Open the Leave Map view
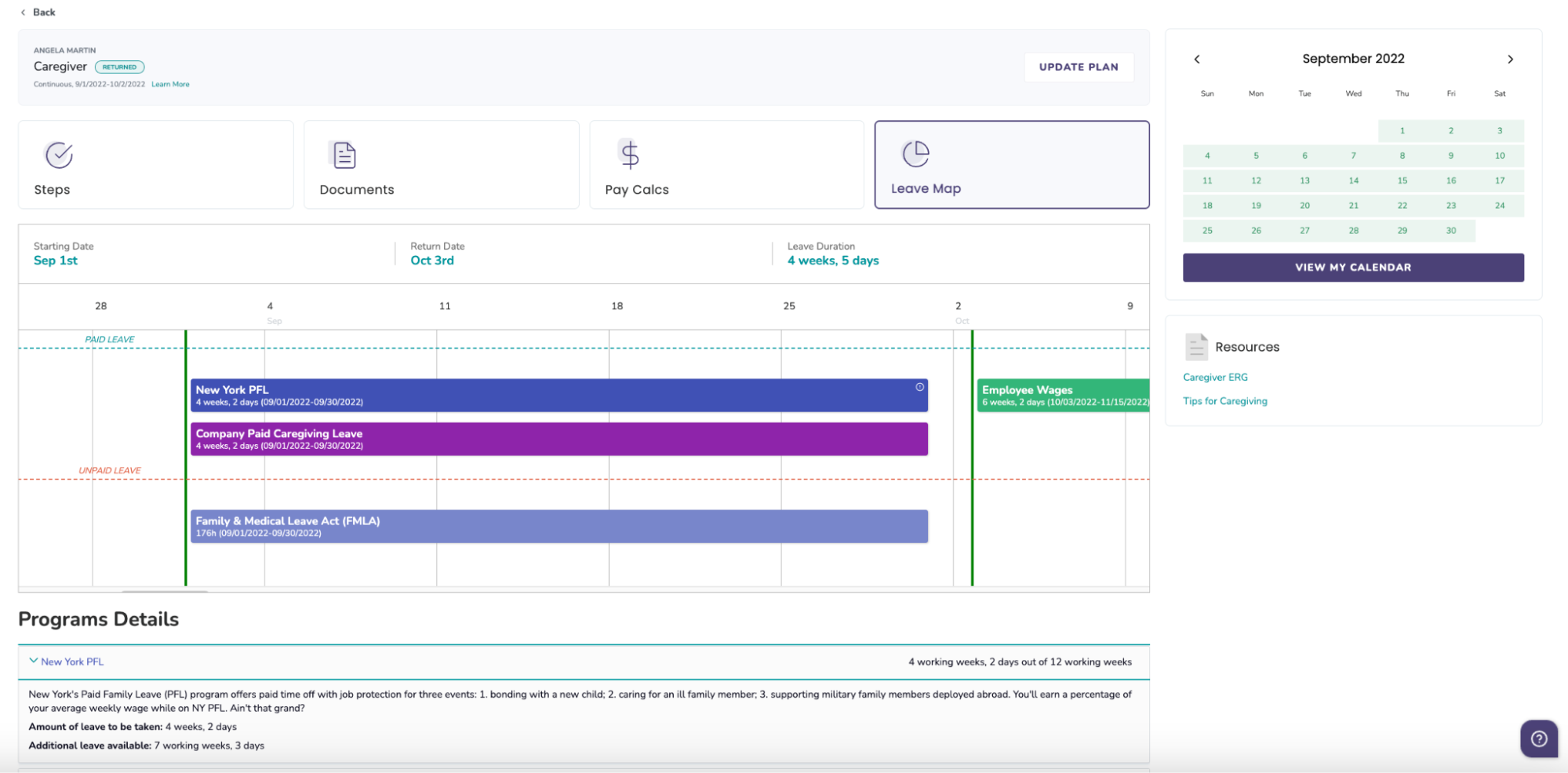This screenshot has height=773, width=1568. click(x=1010, y=165)
